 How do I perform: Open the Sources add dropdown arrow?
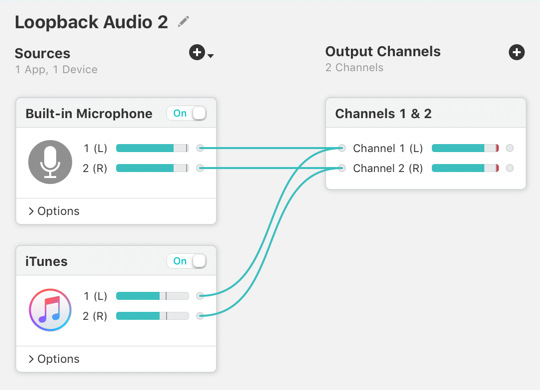point(211,55)
